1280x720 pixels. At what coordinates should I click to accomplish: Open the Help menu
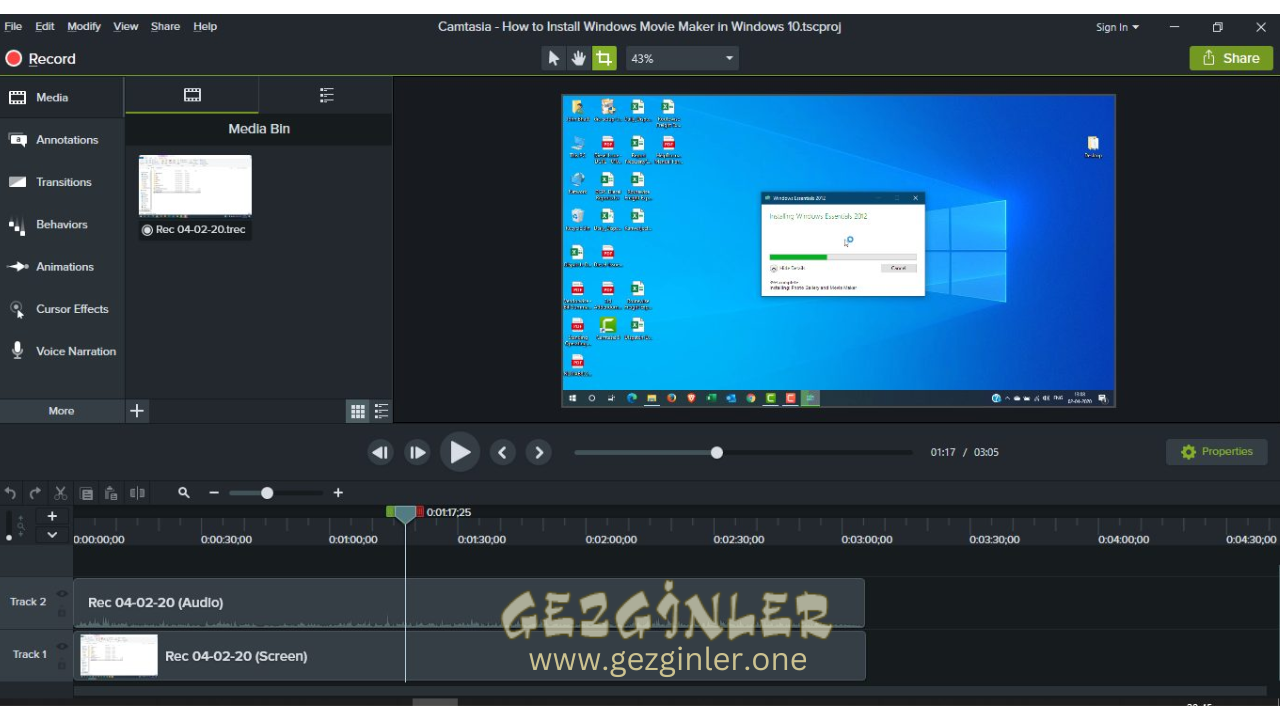click(205, 26)
